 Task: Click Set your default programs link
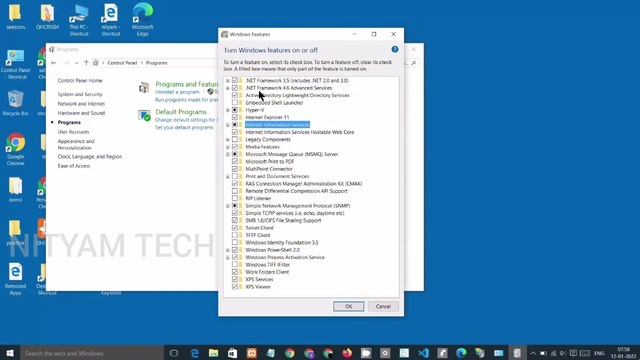[184, 127]
